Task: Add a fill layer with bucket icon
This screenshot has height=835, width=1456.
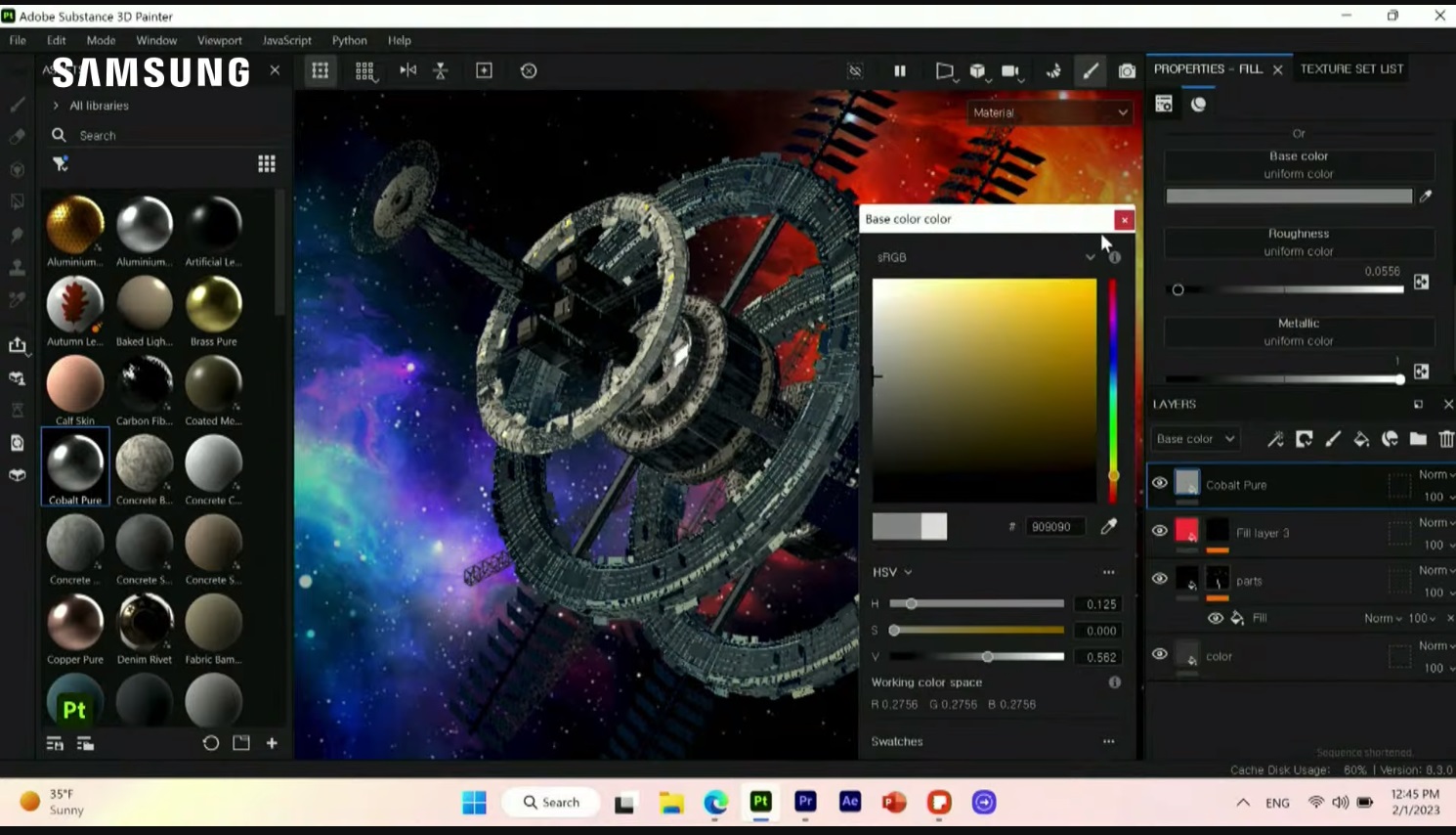Action: point(1361,439)
